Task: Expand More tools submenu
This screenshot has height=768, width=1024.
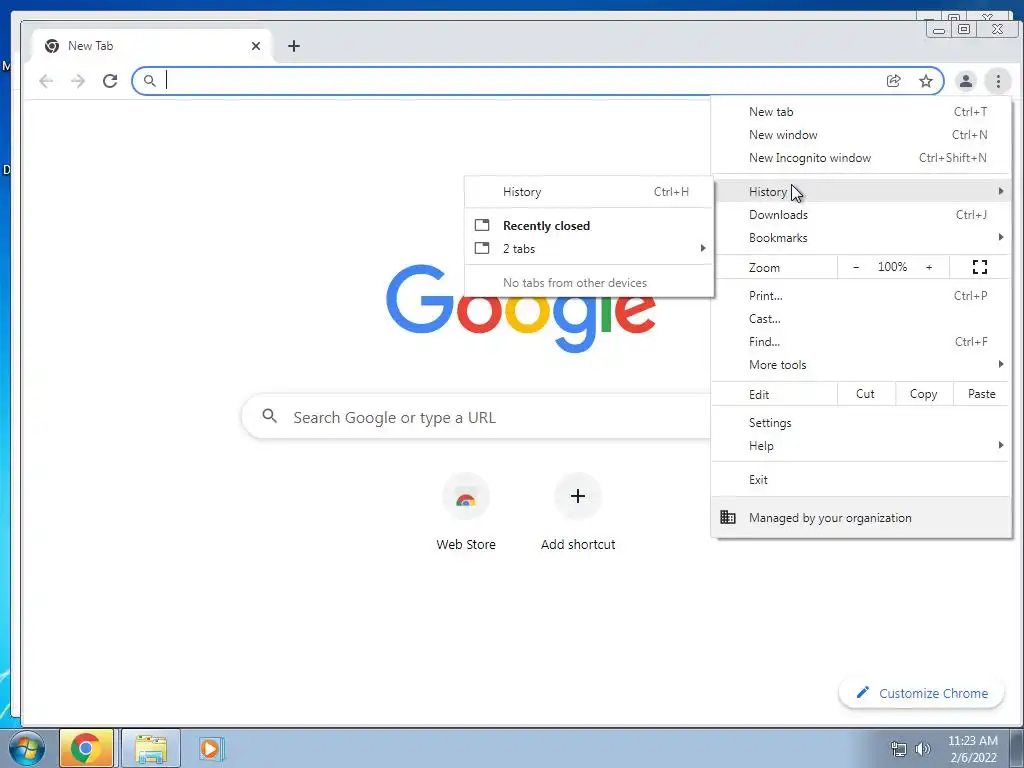Action: [x=861, y=365]
